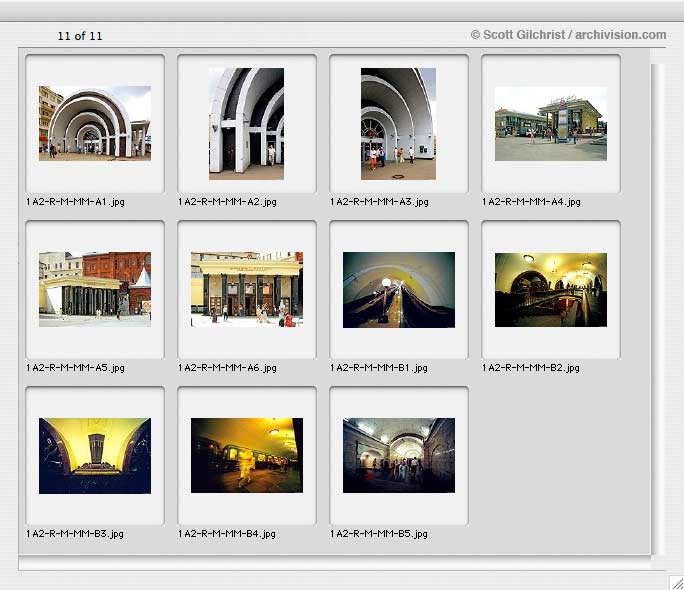Select thumbnail 1A2-R-M-MM-A4 station pavilion

pyautogui.click(x=551, y=123)
